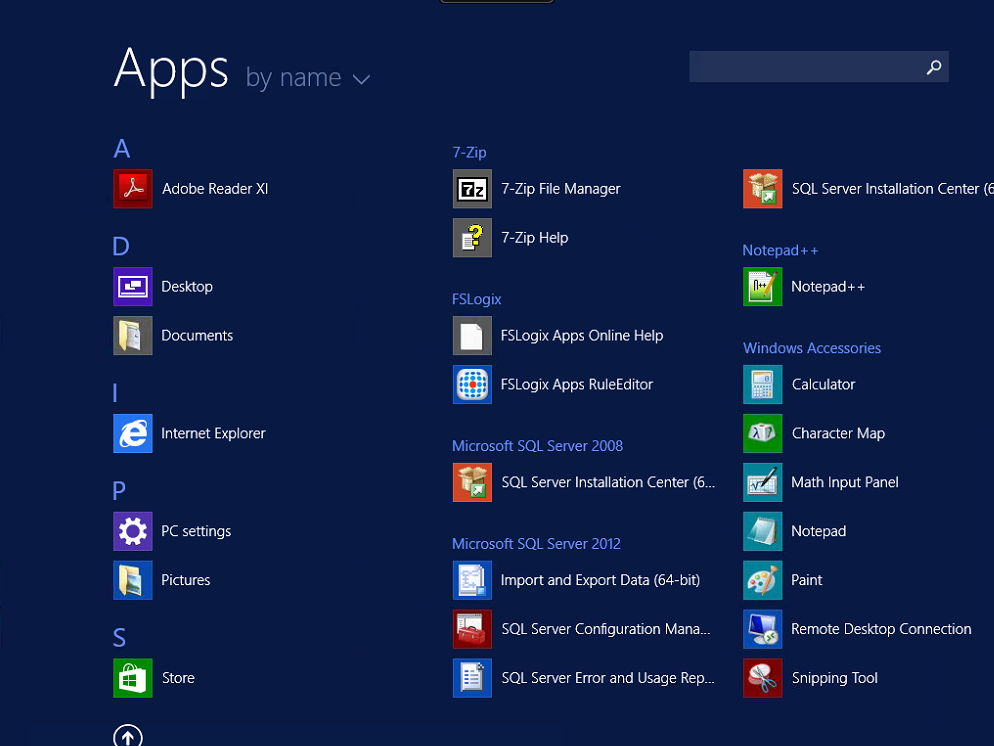This screenshot has height=746, width=994.
Task: Launch Remote Desktop Connection
Action: click(858, 629)
